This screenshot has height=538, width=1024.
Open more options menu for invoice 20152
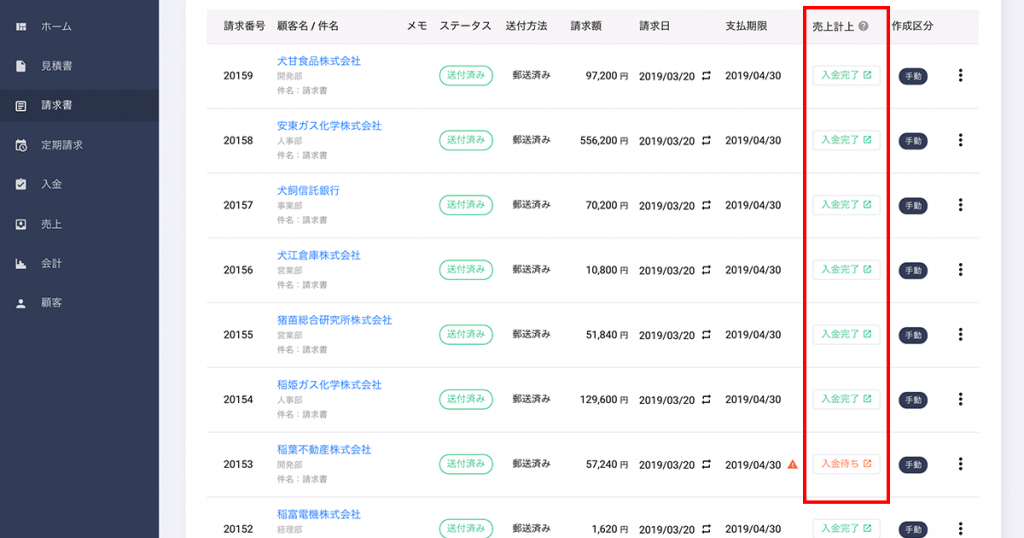(x=960, y=528)
